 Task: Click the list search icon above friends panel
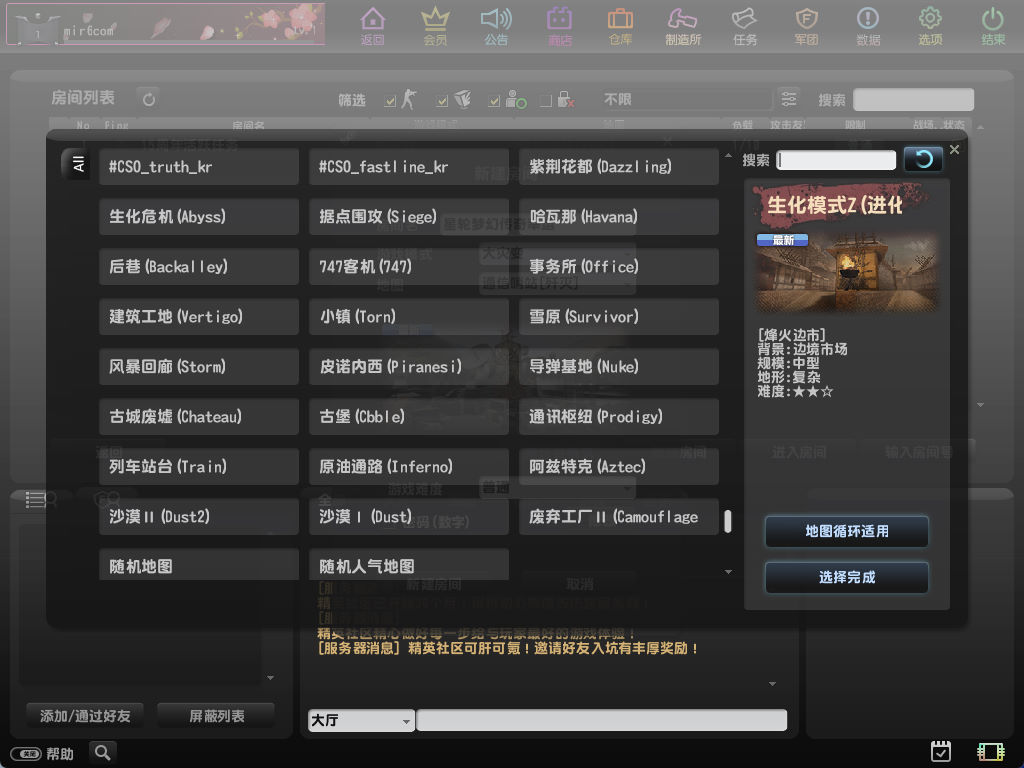[x=40, y=500]
